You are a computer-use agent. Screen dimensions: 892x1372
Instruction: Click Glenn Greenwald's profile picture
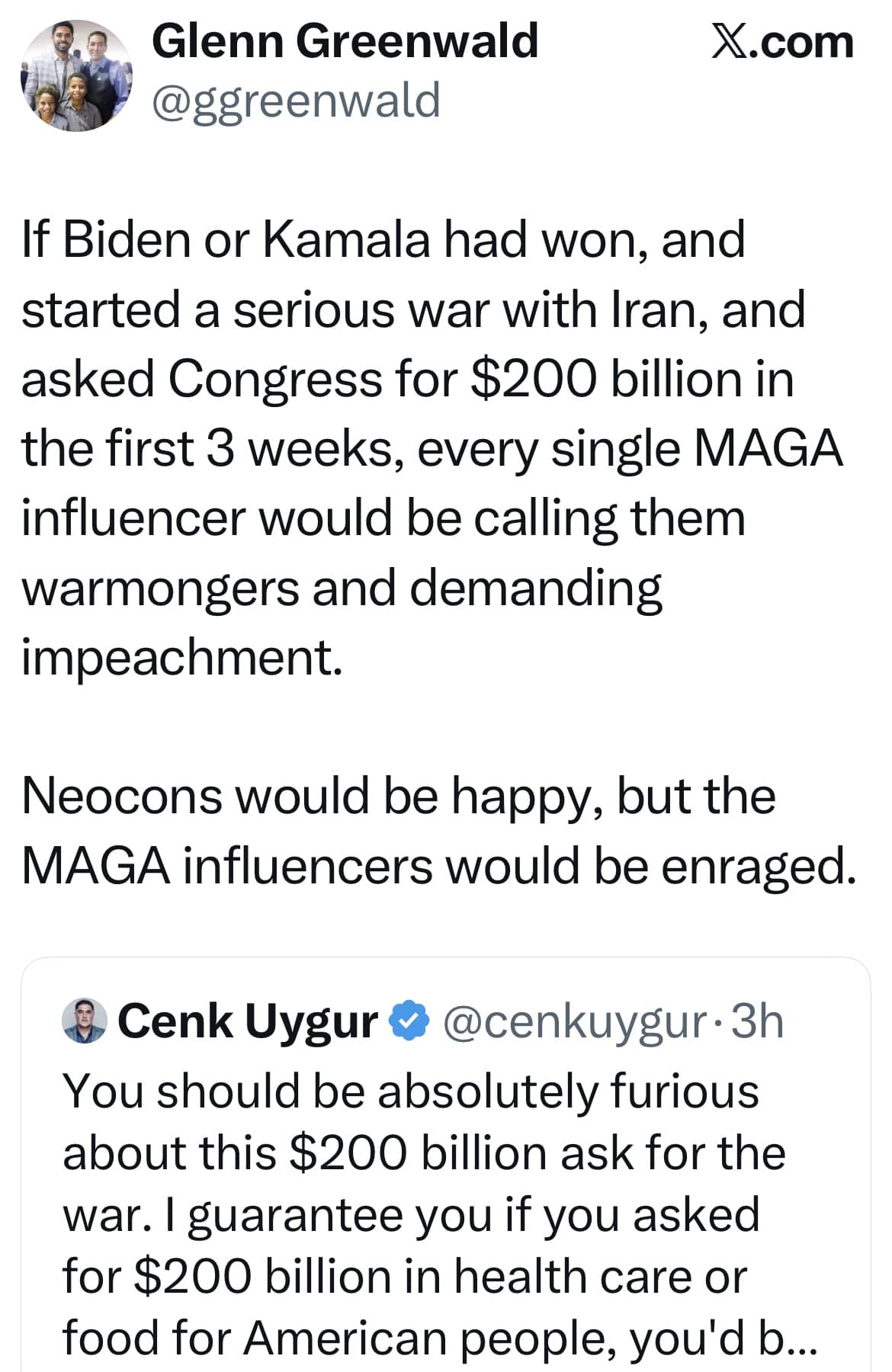[75, 75]
